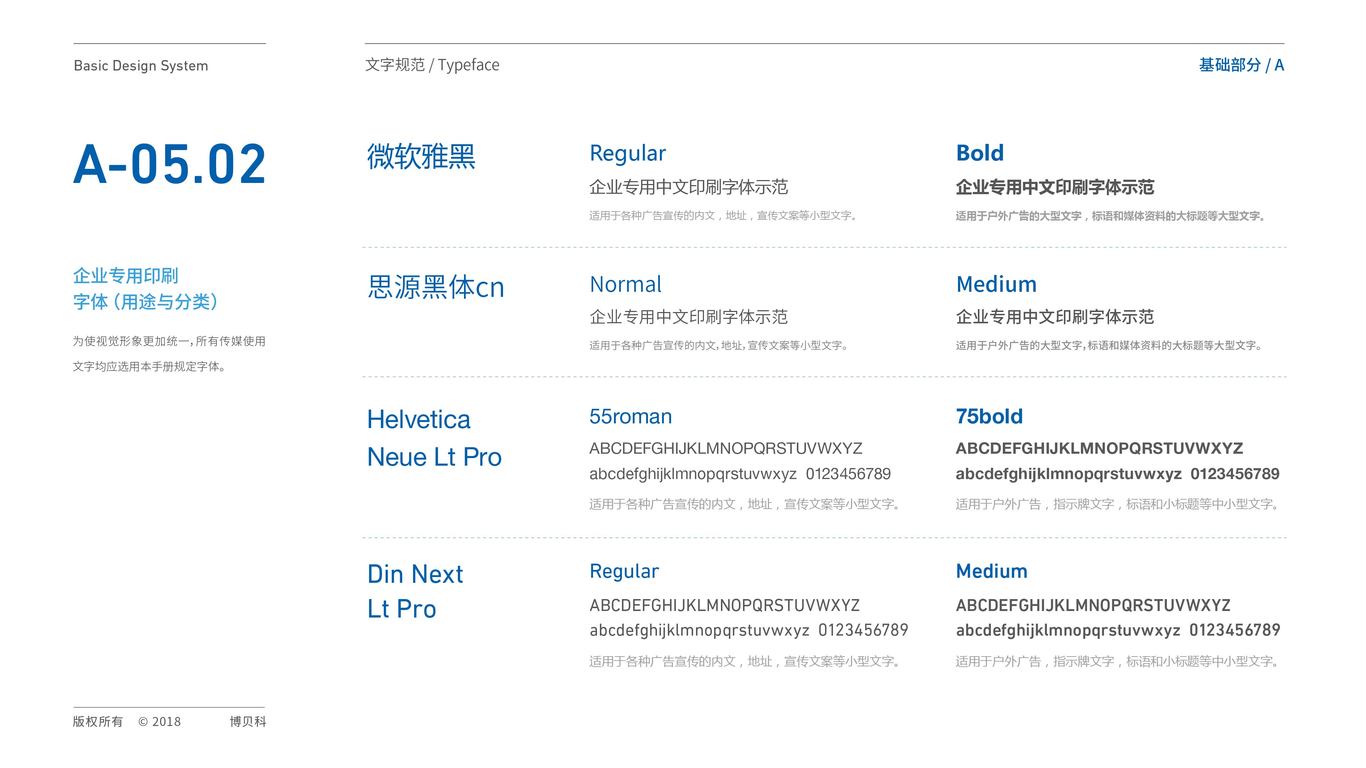
Task: Click the '75bold' weight label
Action: tap(989, 416)
